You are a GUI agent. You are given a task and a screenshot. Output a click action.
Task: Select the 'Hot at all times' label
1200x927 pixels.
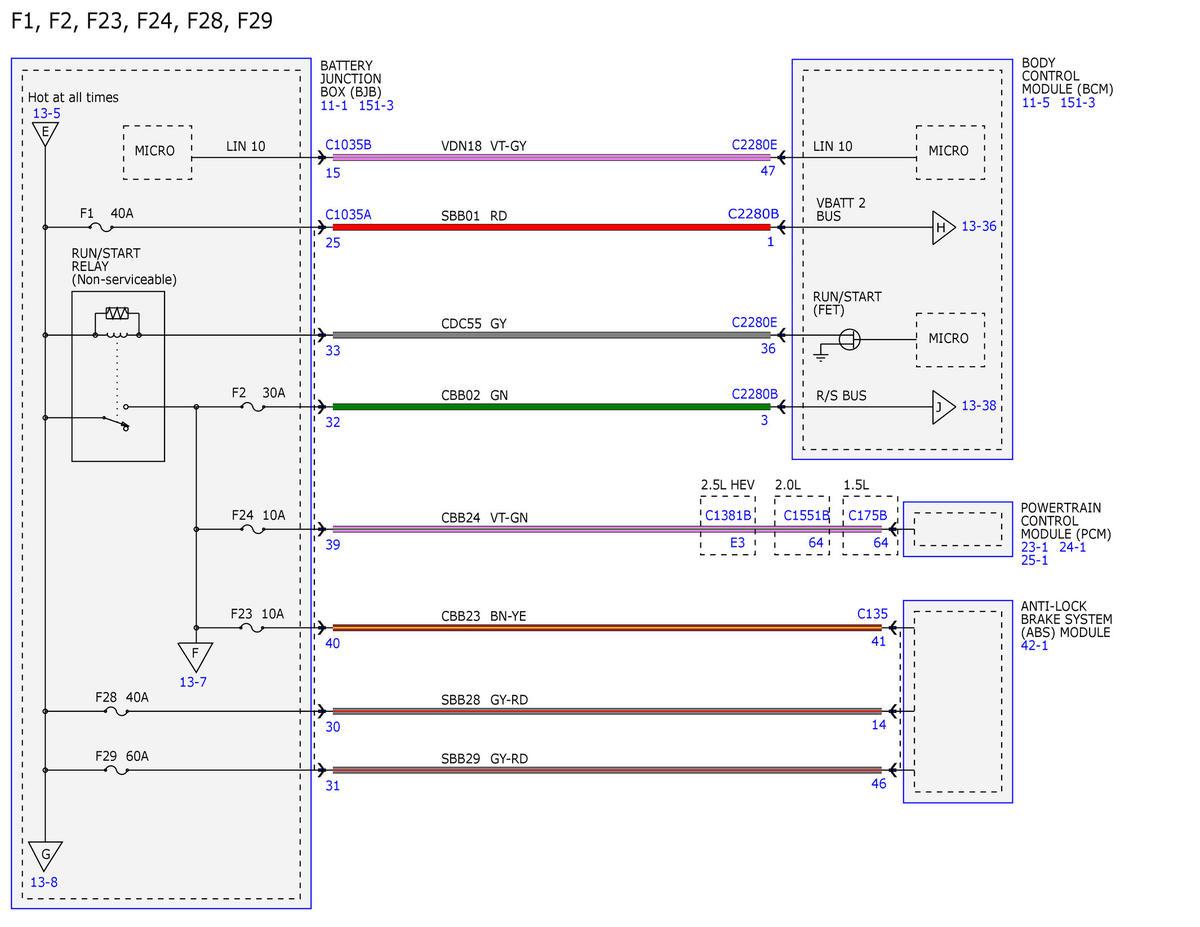pyautogui.click(x=73, y=97)
